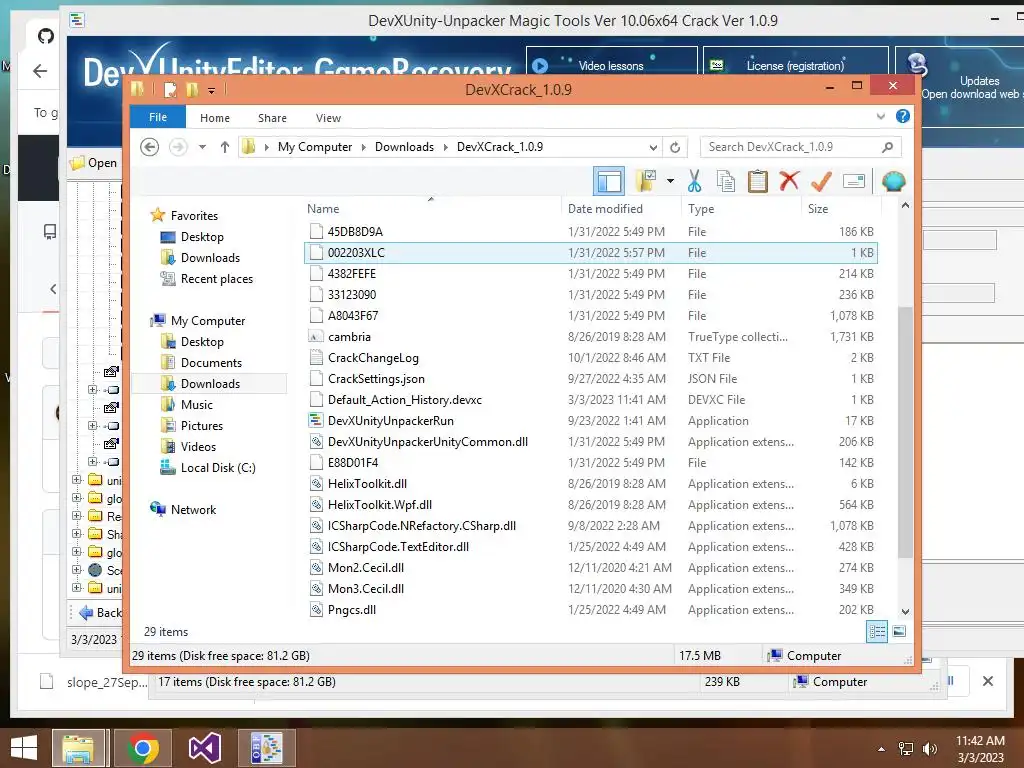Click the file list vertical scrollbar thumb
Viewport: 1024px width, 768px height.
coord(905,432)
